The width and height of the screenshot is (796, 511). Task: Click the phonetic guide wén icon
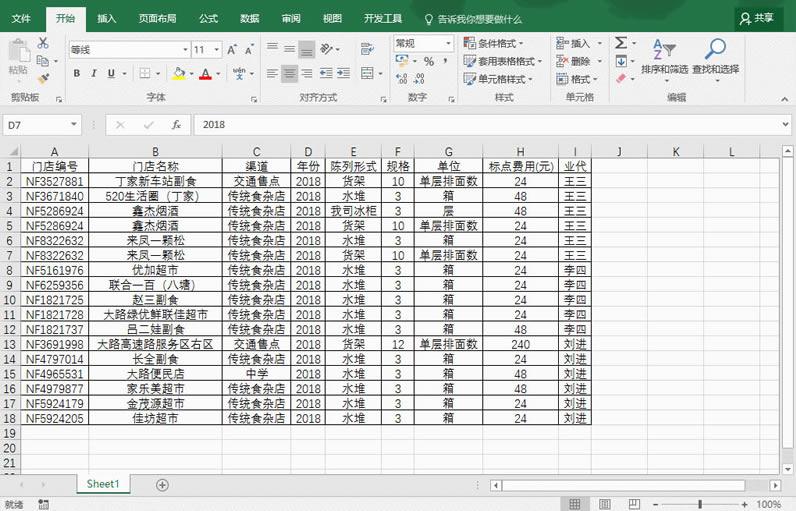[239, 74]
